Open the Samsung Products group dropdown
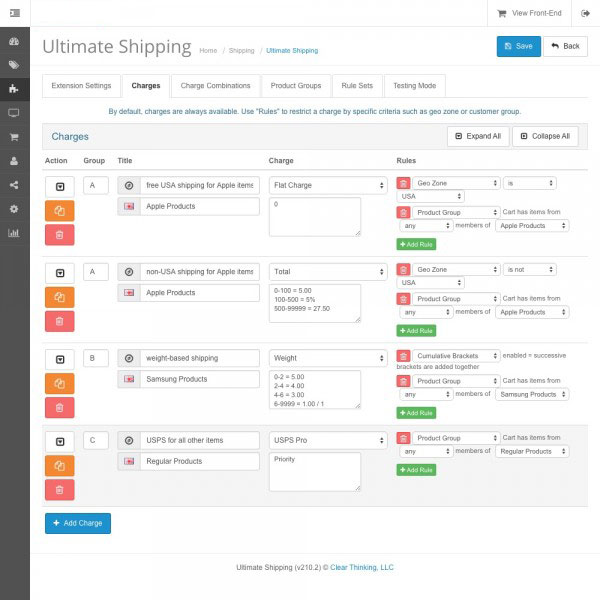This screenshot has height=600, width=600. 532,394
